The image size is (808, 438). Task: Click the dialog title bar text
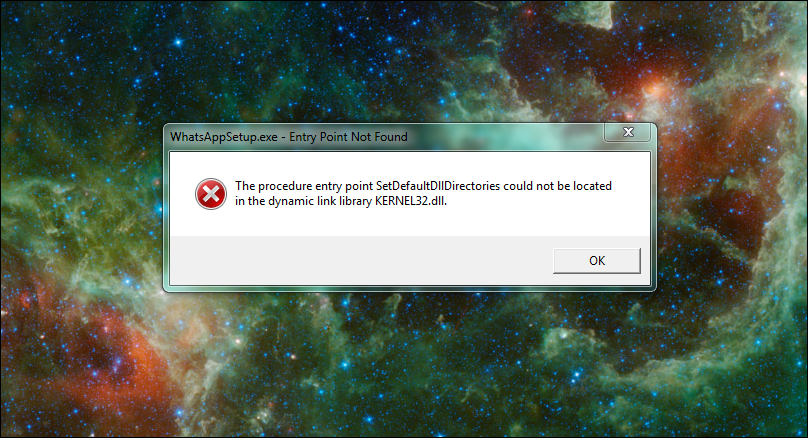(x=289, y=137)
